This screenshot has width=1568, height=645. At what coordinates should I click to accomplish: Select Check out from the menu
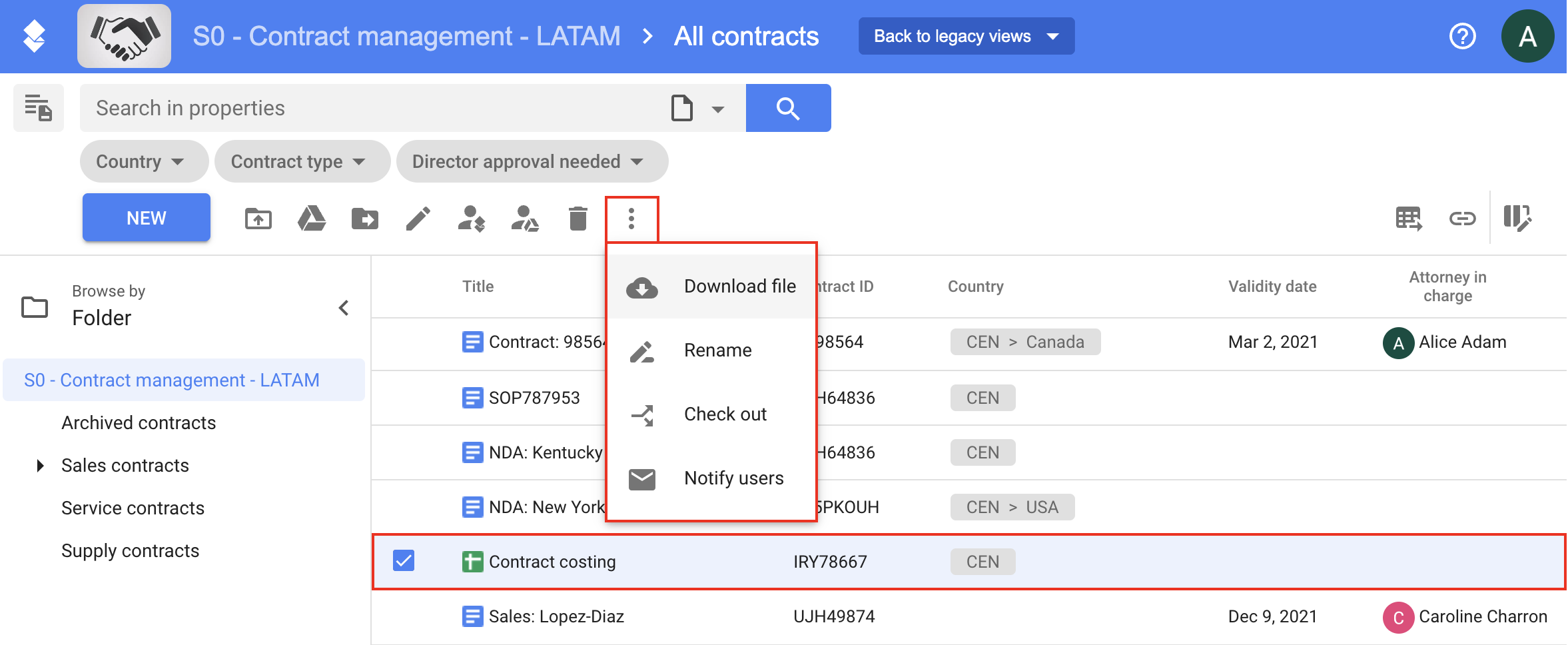pos(711,414)
